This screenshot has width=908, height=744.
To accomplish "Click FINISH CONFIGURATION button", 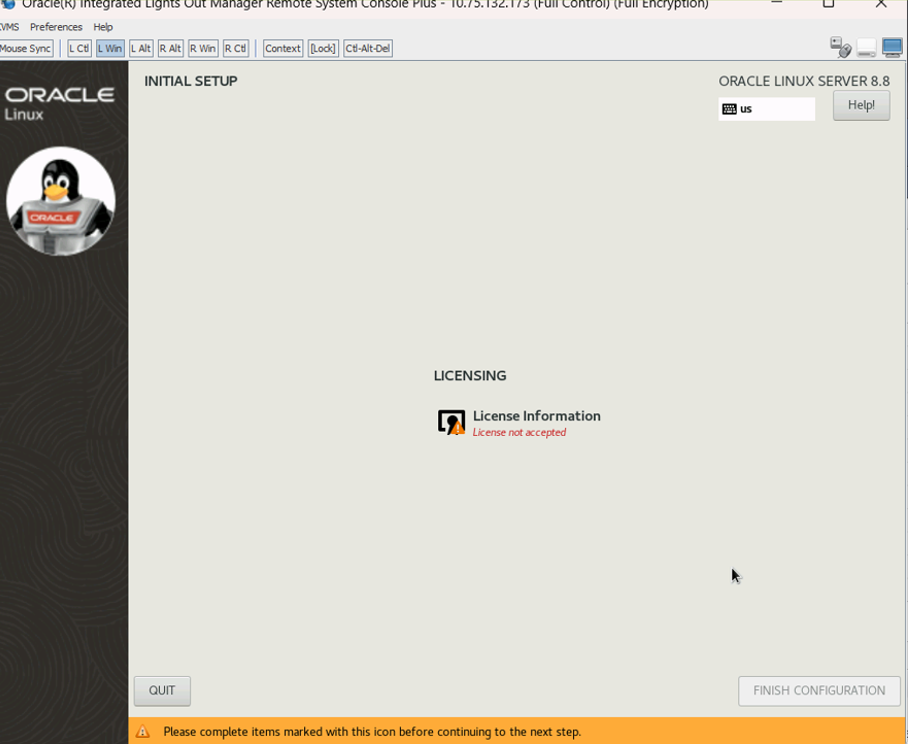I will click(819, 691).
